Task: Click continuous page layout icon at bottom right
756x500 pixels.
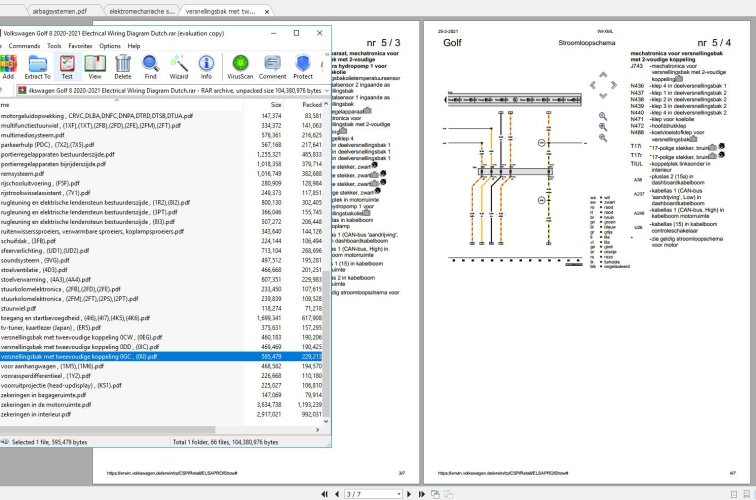Action: pyautogui.click(x=746, y=494)
